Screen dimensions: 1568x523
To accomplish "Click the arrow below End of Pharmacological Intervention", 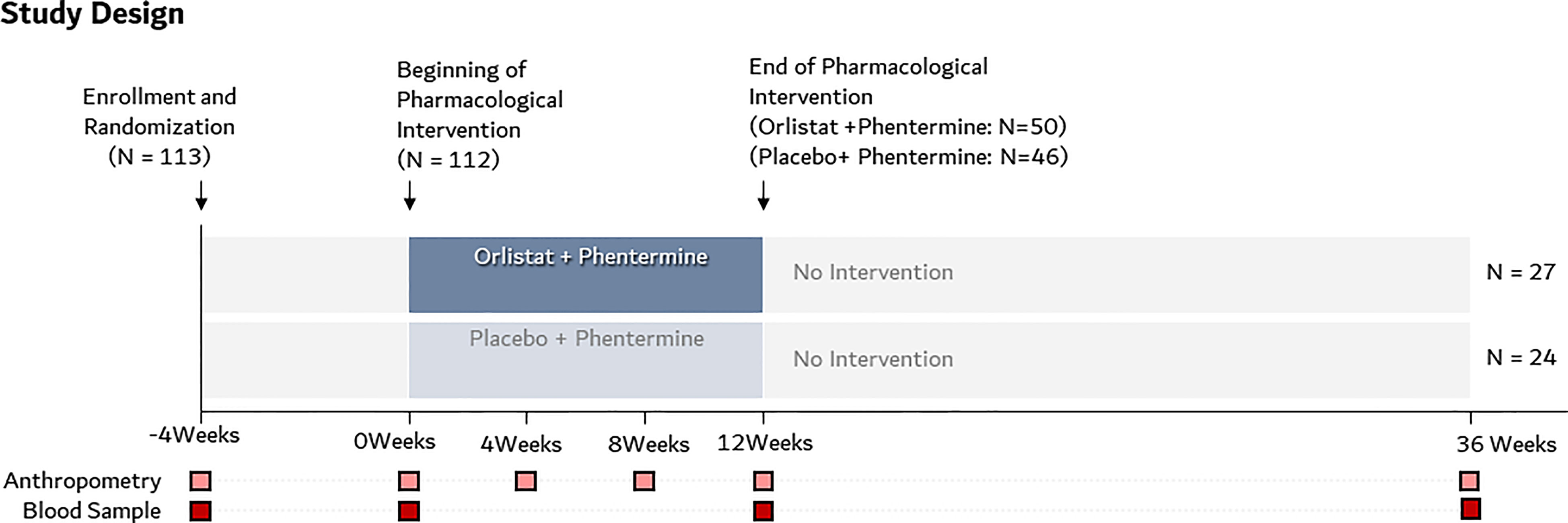I will (x=763, y=195).
